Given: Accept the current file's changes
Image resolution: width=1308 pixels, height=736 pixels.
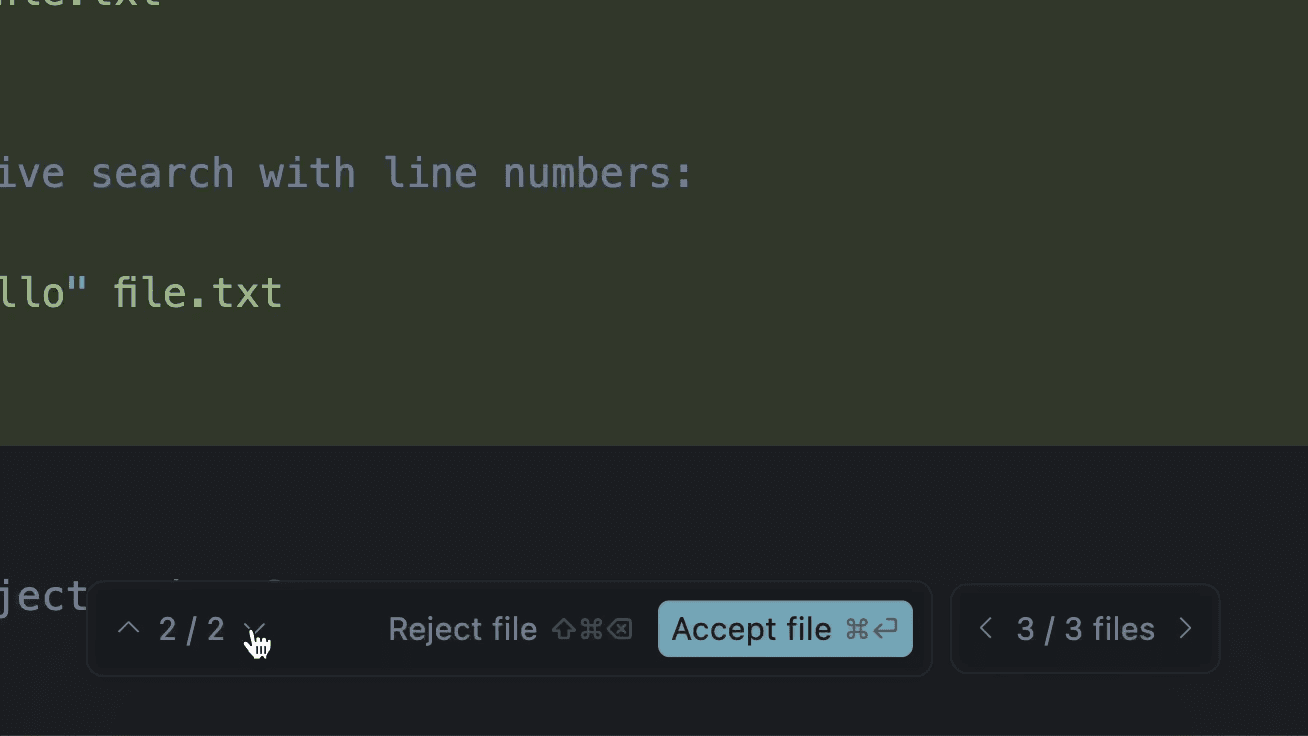Looking at the screenshot, I should 751,629.
